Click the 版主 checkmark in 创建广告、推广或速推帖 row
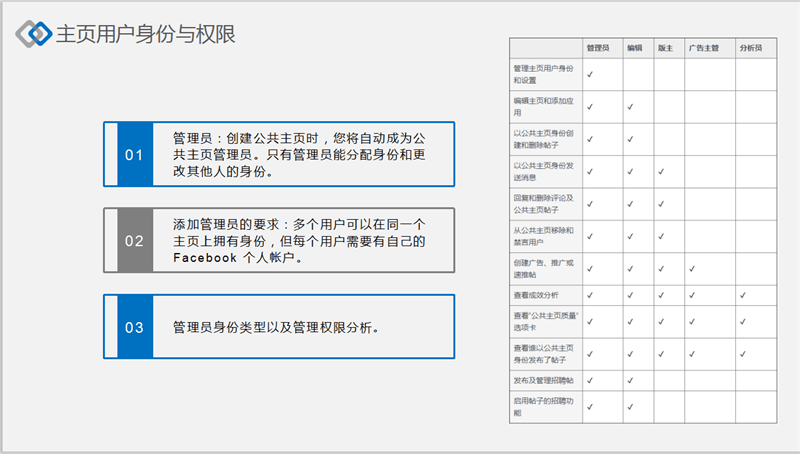 coord(661,269)
